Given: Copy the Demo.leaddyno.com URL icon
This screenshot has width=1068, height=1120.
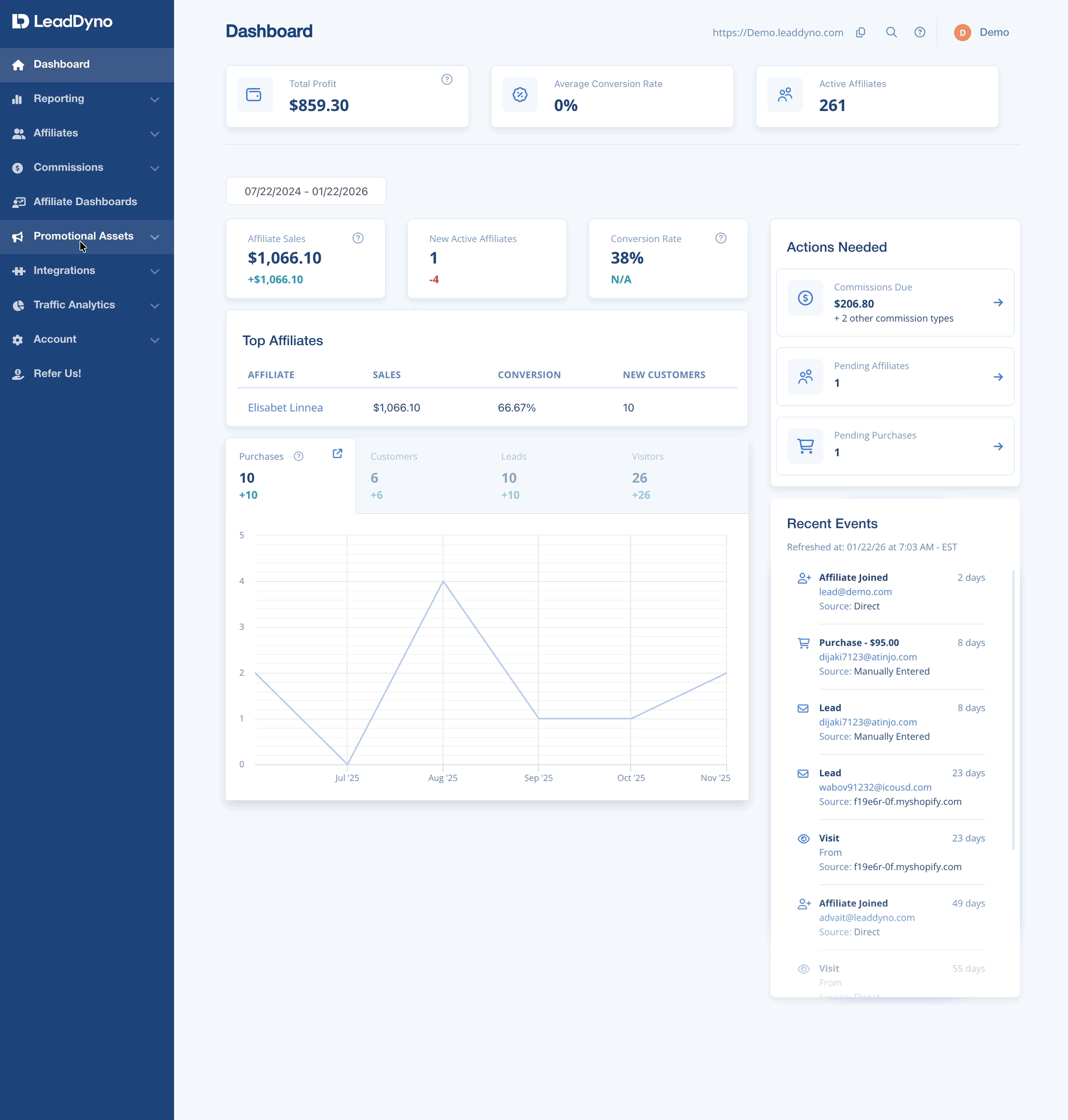Looking at the screenshot, I should tap(860, 33).
